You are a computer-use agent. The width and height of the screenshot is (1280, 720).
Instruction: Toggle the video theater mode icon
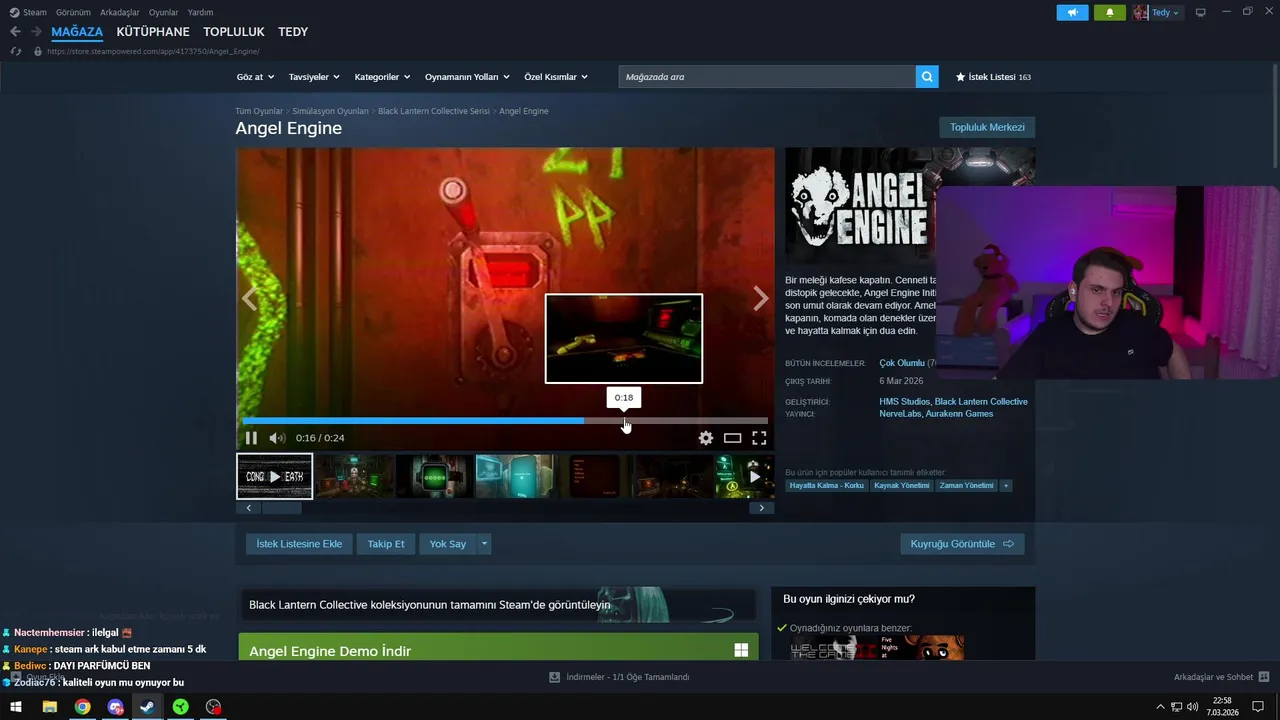click(x=732, y=438)
